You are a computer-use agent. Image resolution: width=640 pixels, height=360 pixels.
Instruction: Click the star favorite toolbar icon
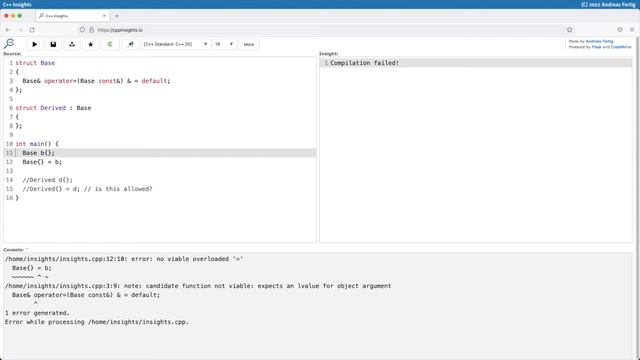(91, 44)
